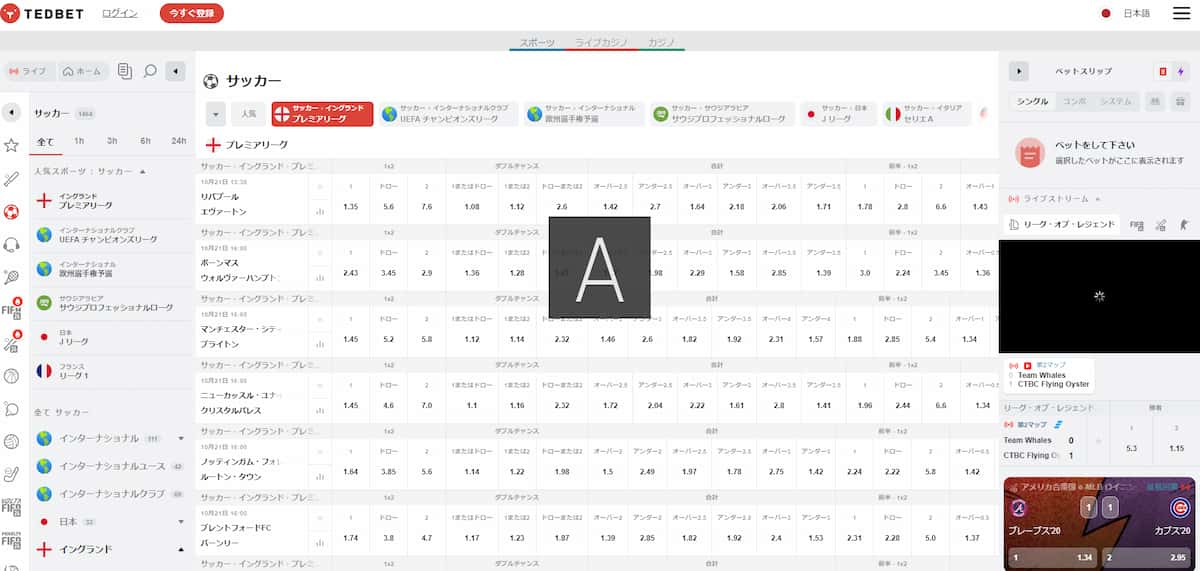
Task: Select FIFA icon in live stream tabs
Action: [1137, 225]
